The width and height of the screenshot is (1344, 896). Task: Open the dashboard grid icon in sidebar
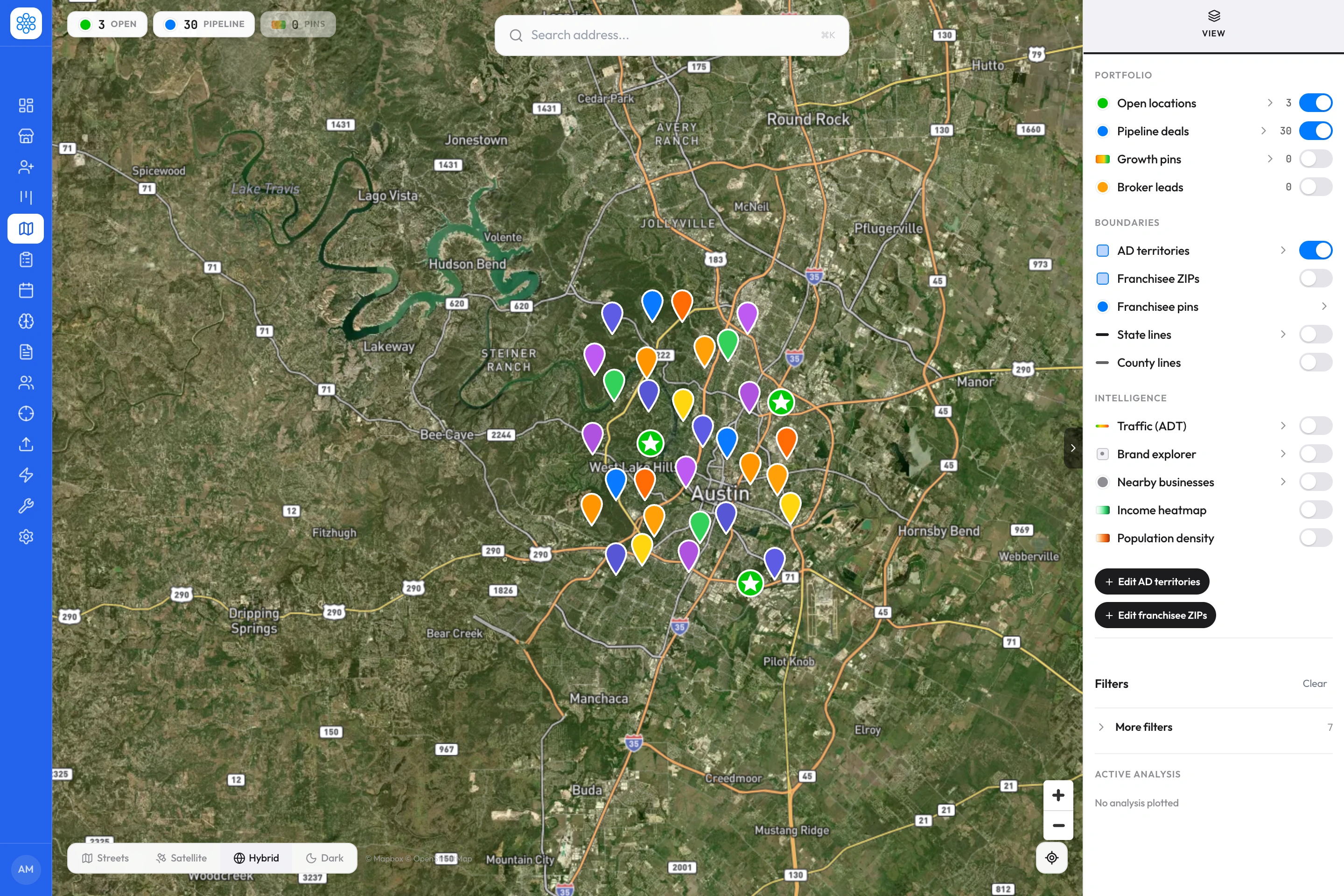pos(26,105)
